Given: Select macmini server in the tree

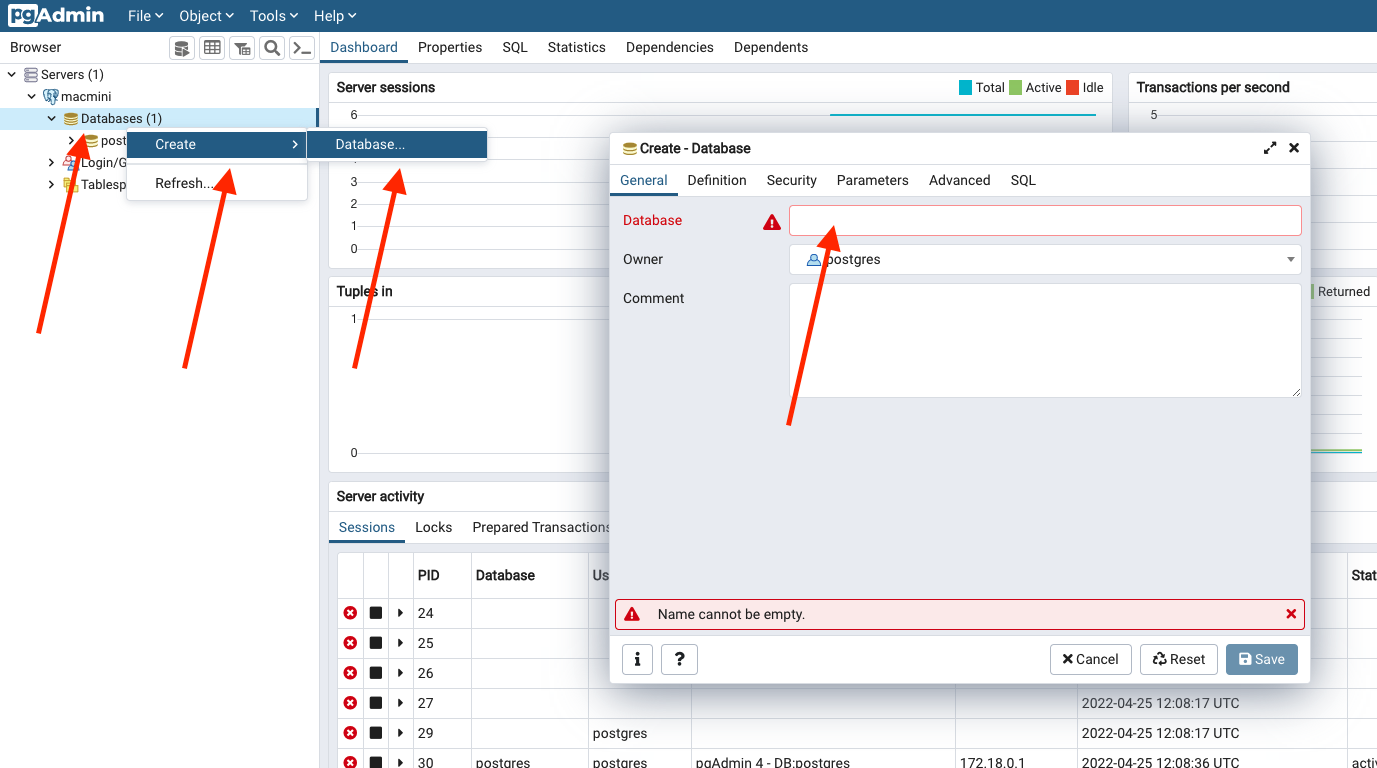Looking at the screenshot, I should (86, 97).
